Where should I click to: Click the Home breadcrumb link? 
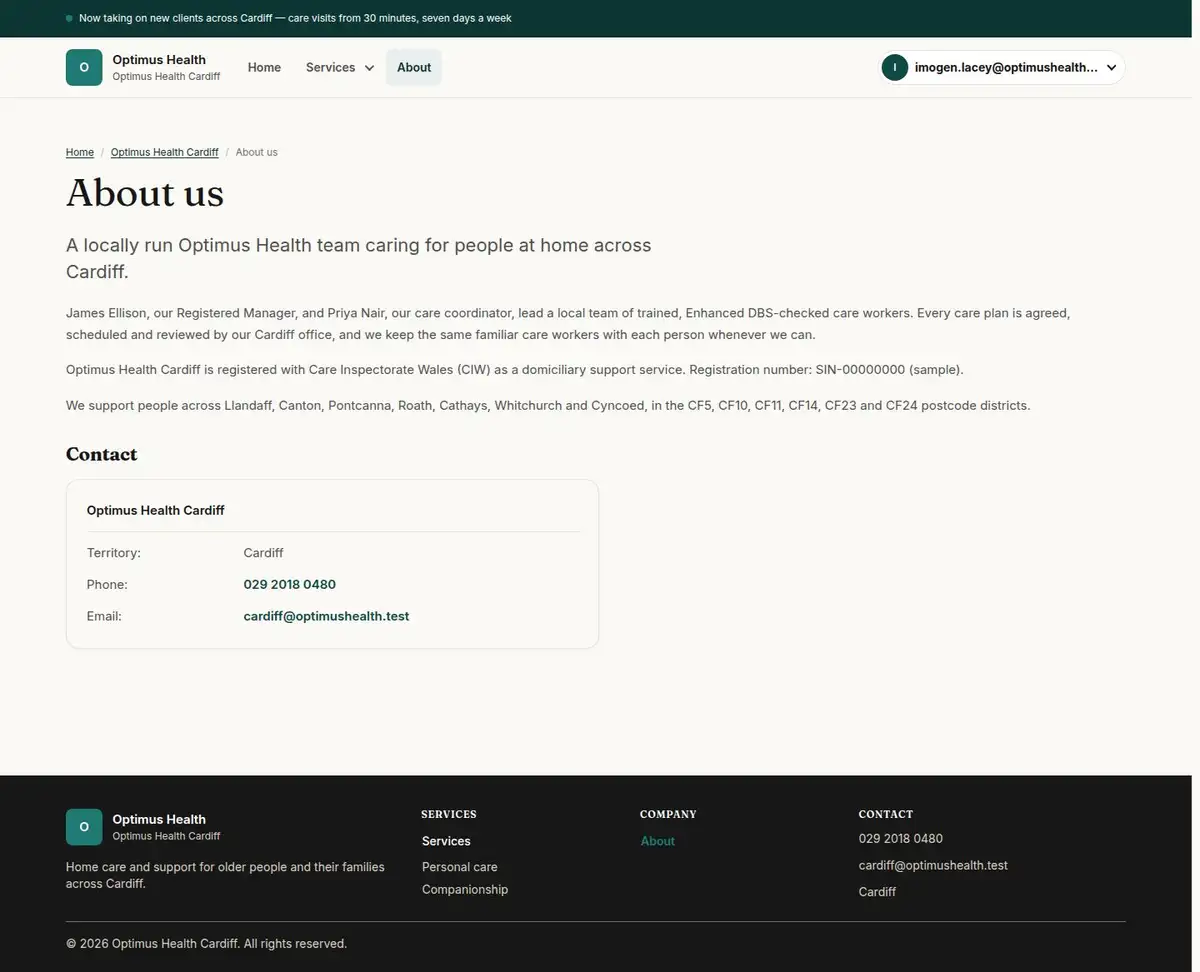click(80, 152)
